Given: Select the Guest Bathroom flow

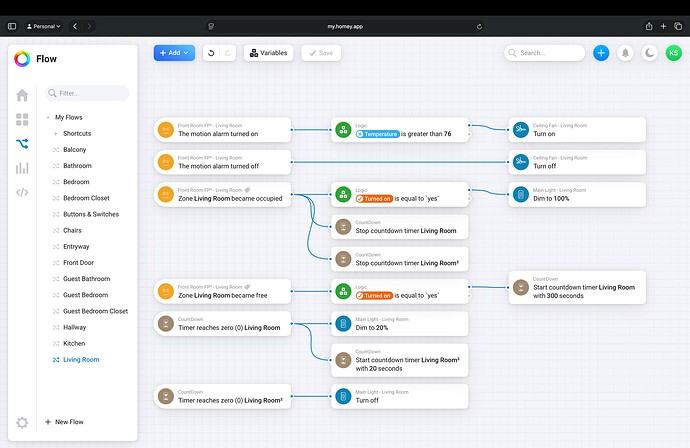Looking at the screenshot, I should click(86, 279).
